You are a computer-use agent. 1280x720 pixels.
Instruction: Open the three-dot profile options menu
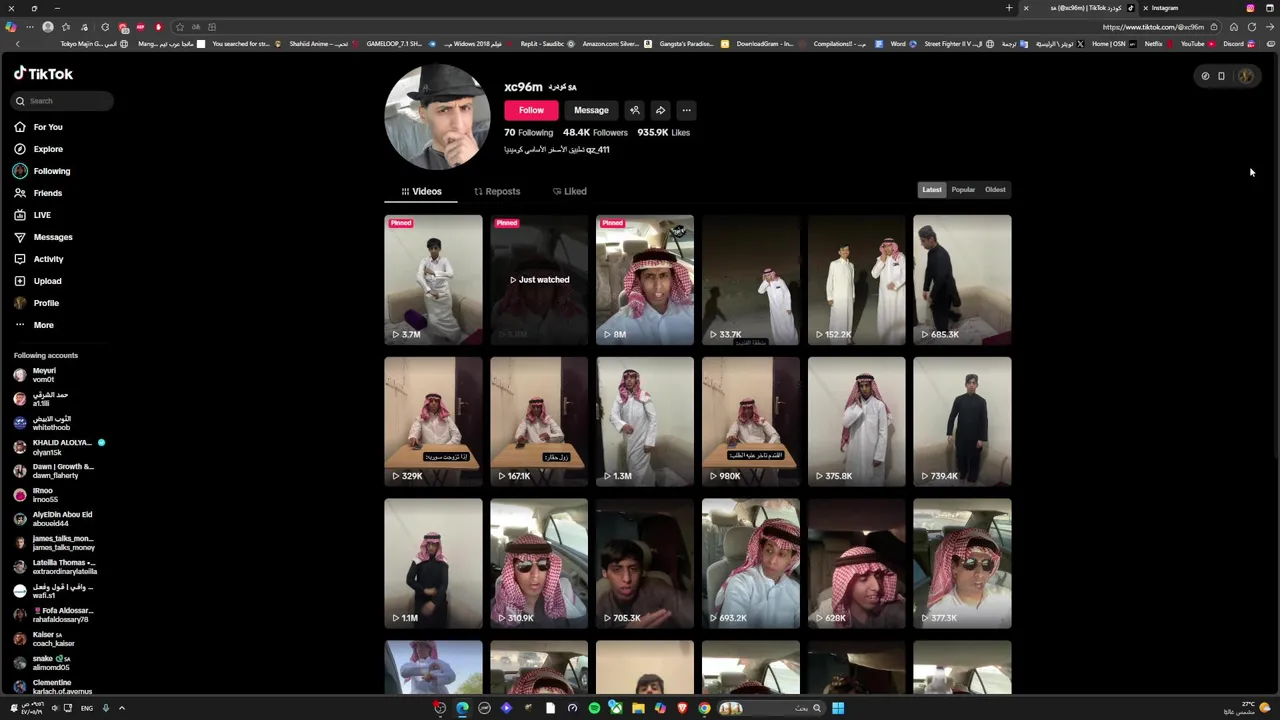[686, 110]
